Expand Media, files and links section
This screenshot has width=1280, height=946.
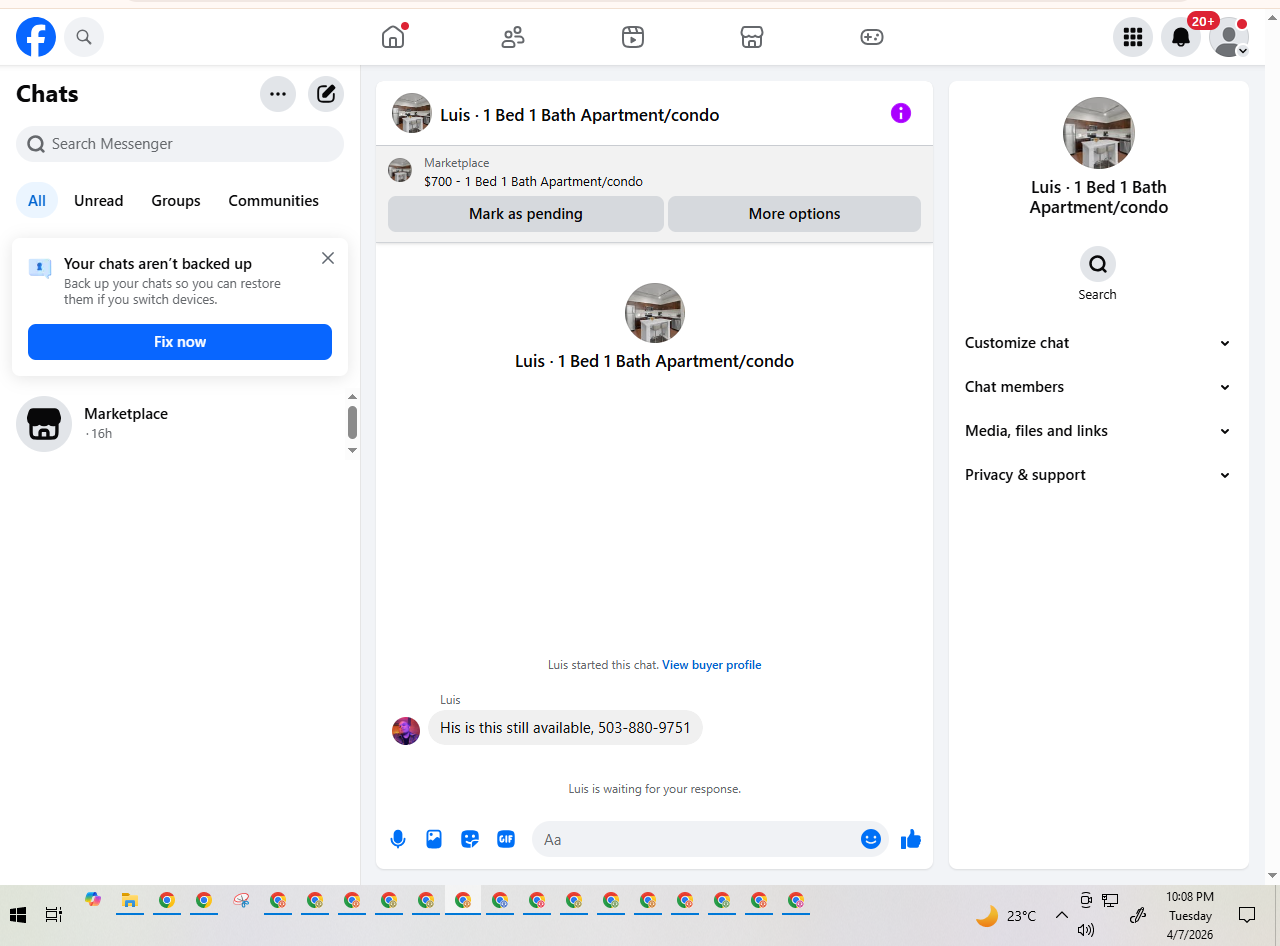[x=1098, y=431]
